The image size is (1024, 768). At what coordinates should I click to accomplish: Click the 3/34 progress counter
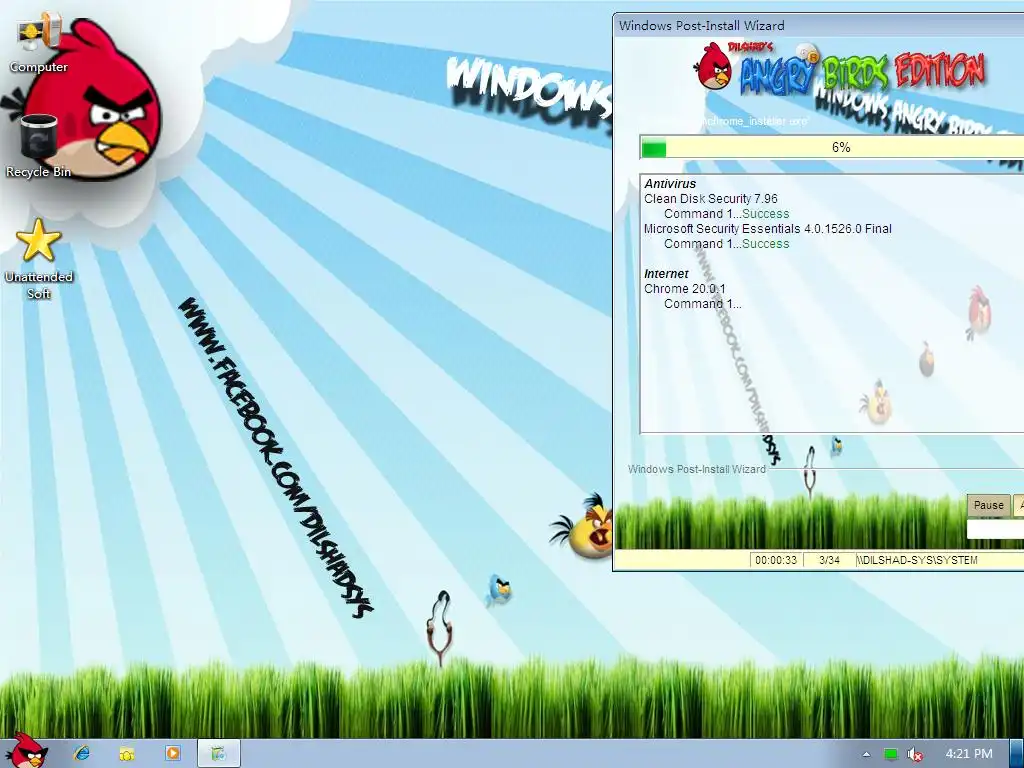click(x=829, y=560)
